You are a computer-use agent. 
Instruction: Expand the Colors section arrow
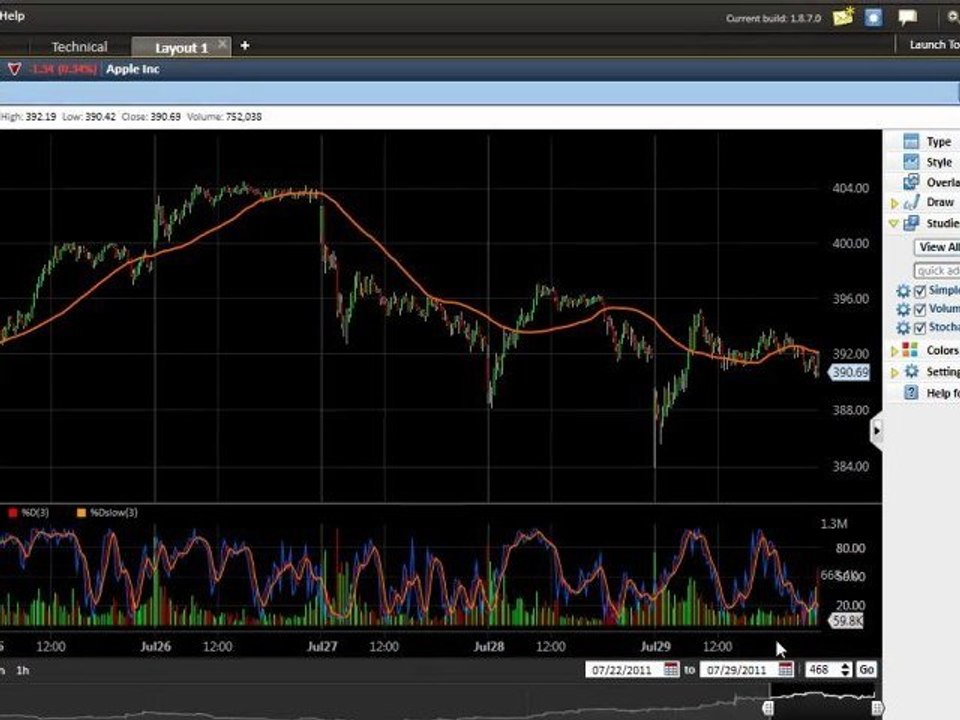click(x=894, y=351)
